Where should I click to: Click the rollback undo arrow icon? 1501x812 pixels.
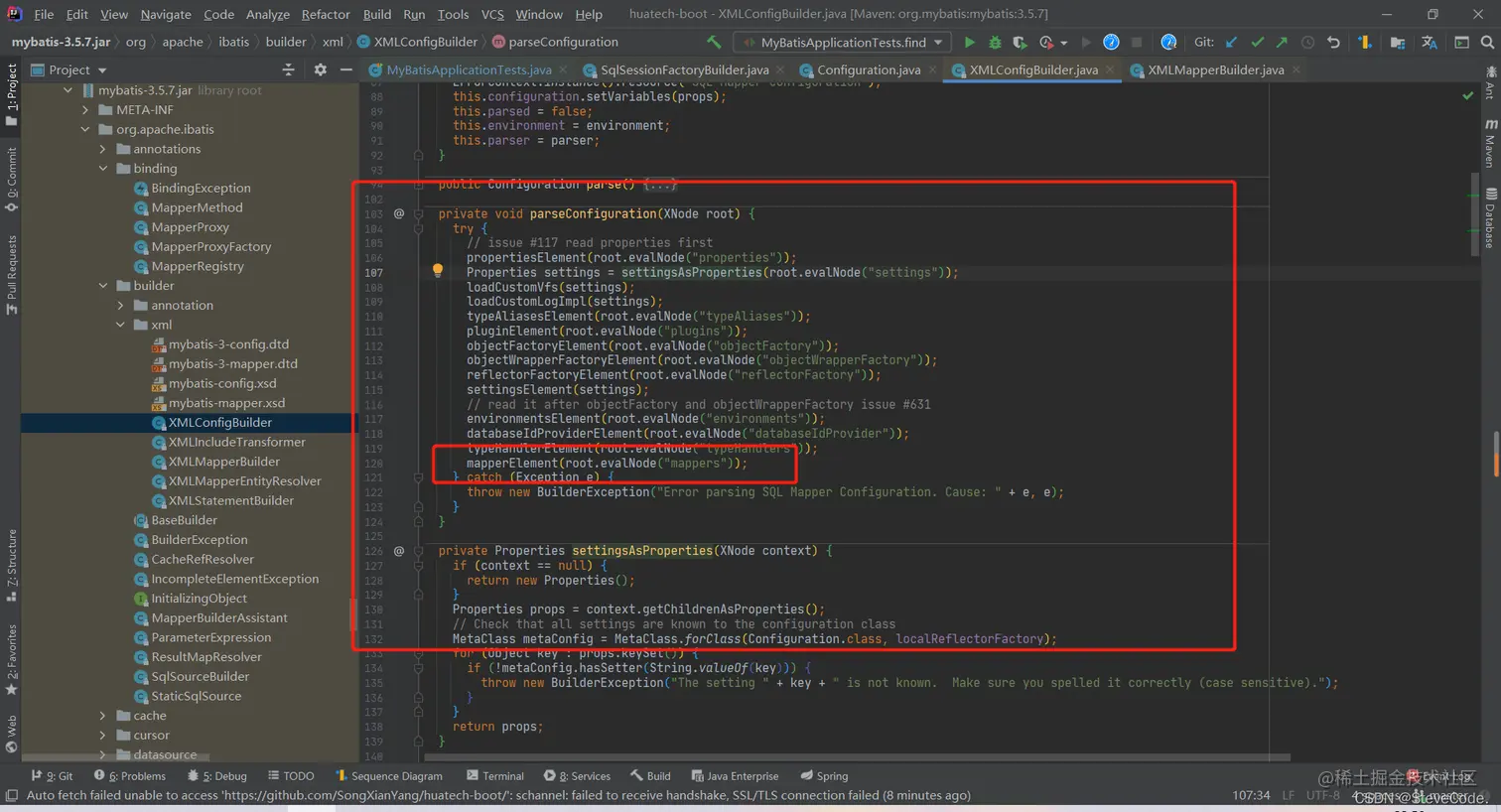(1333, 42)
